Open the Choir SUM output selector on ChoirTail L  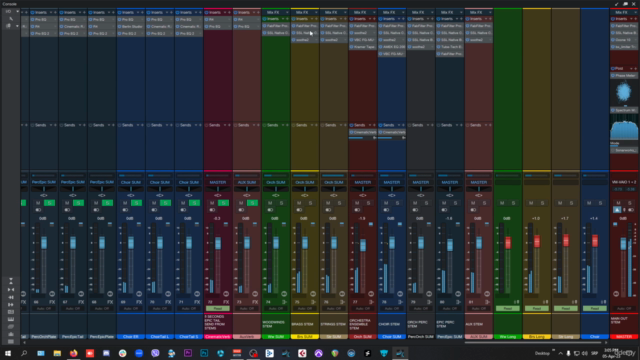click(x=160, y=182)
